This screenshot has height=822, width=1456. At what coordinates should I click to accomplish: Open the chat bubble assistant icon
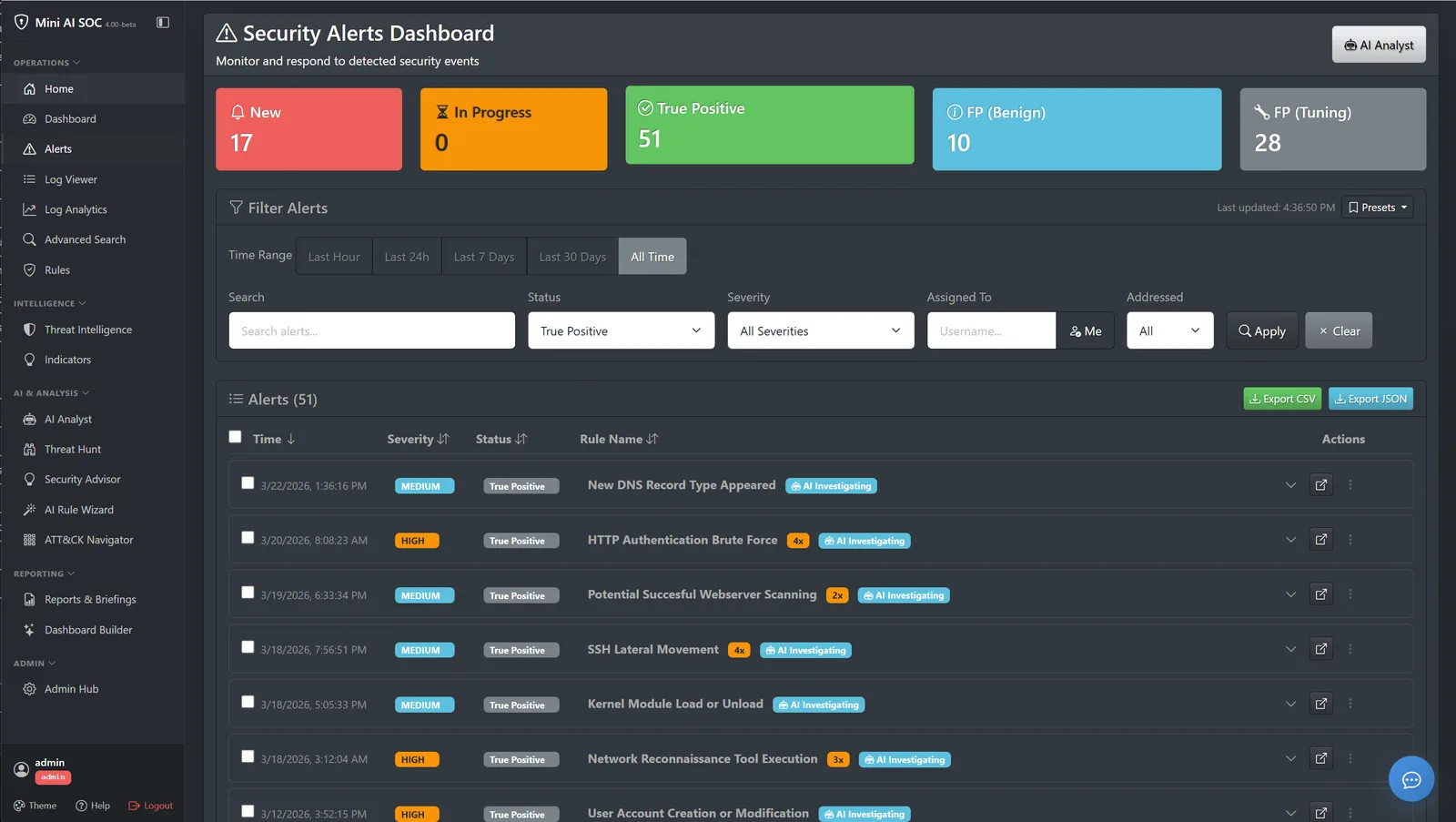[1411, 779]
